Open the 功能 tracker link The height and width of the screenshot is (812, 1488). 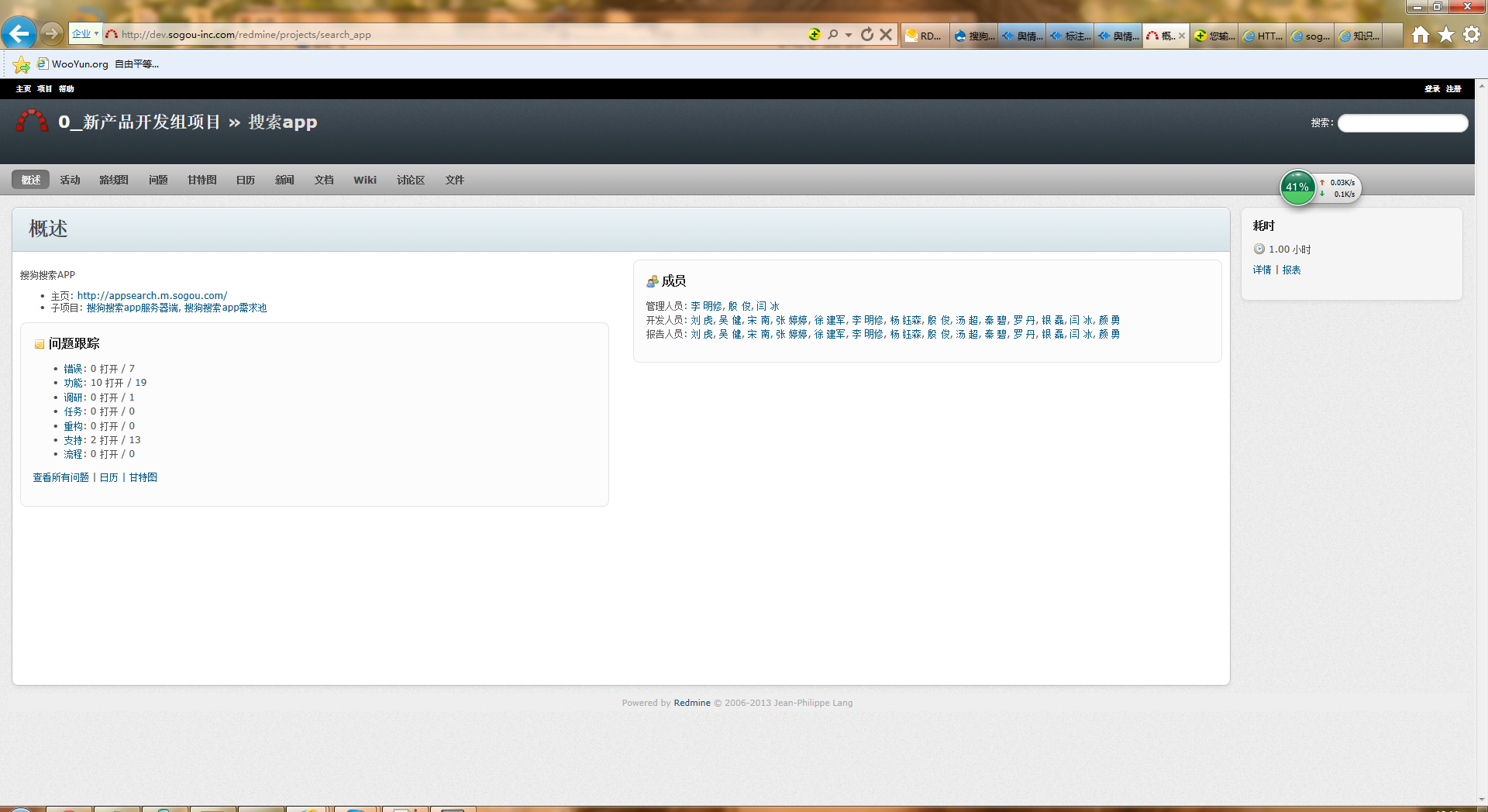point(73,383)
